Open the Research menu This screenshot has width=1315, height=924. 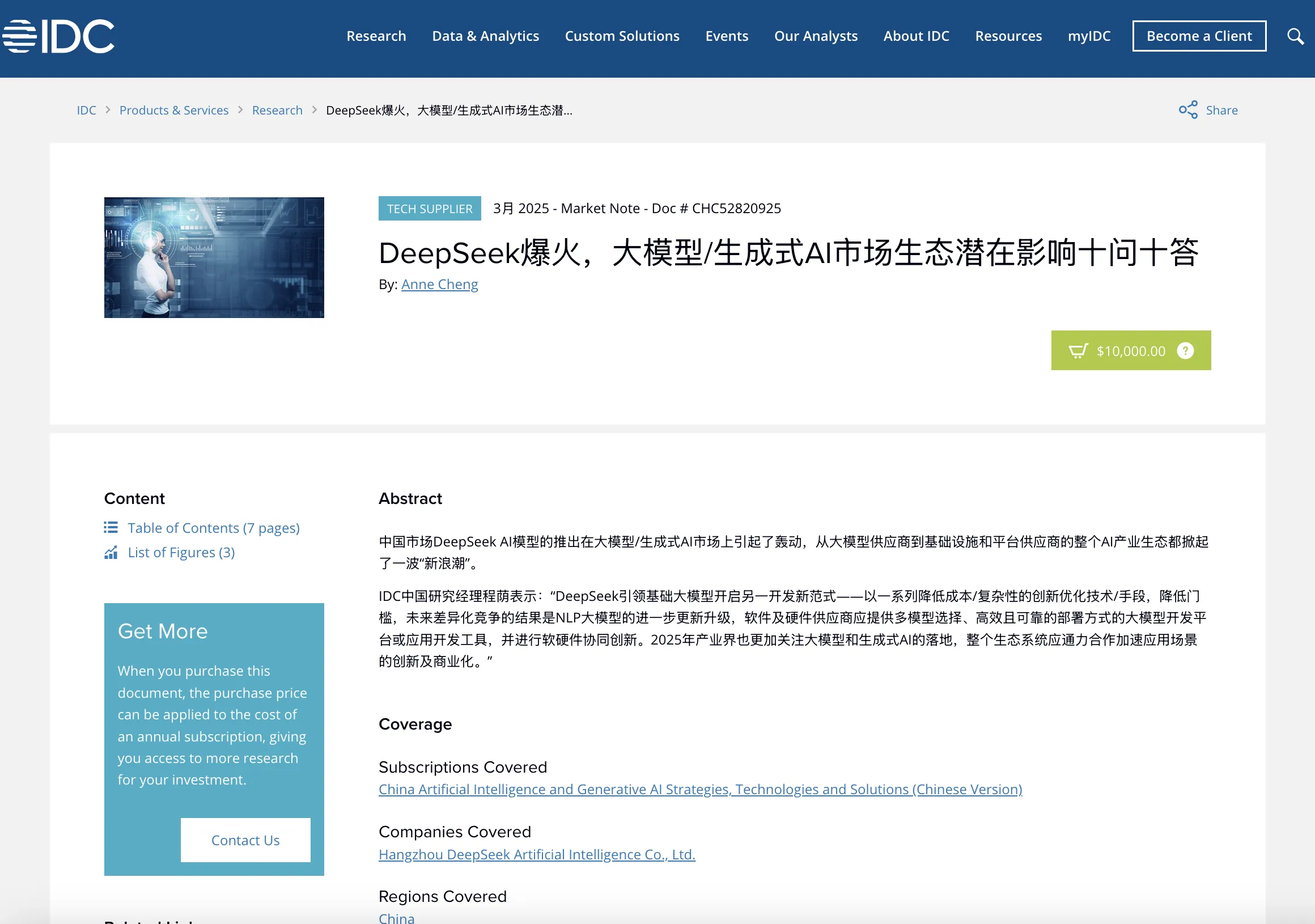pos(376,36)
